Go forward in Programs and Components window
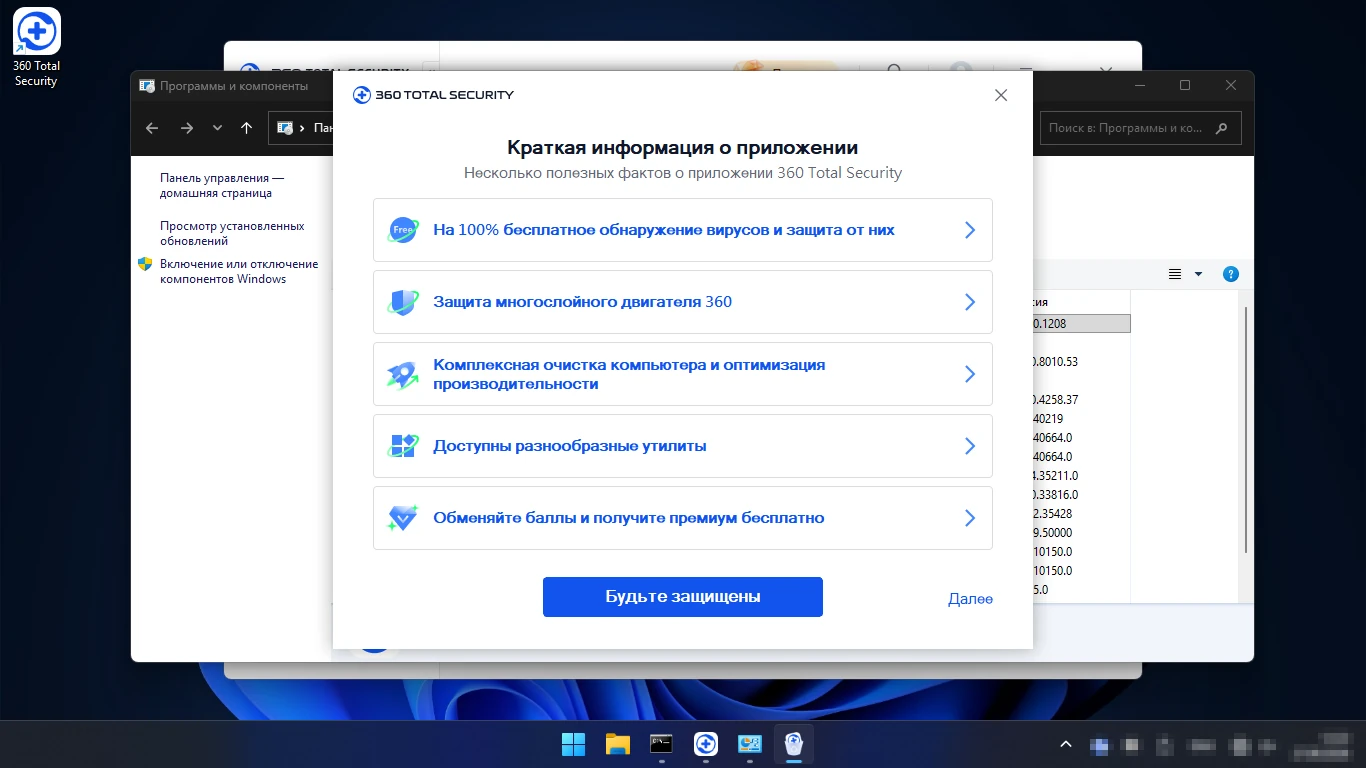The height and width of the screenshot is (768, 1366). pyautogui.click(x=187, y=128)
